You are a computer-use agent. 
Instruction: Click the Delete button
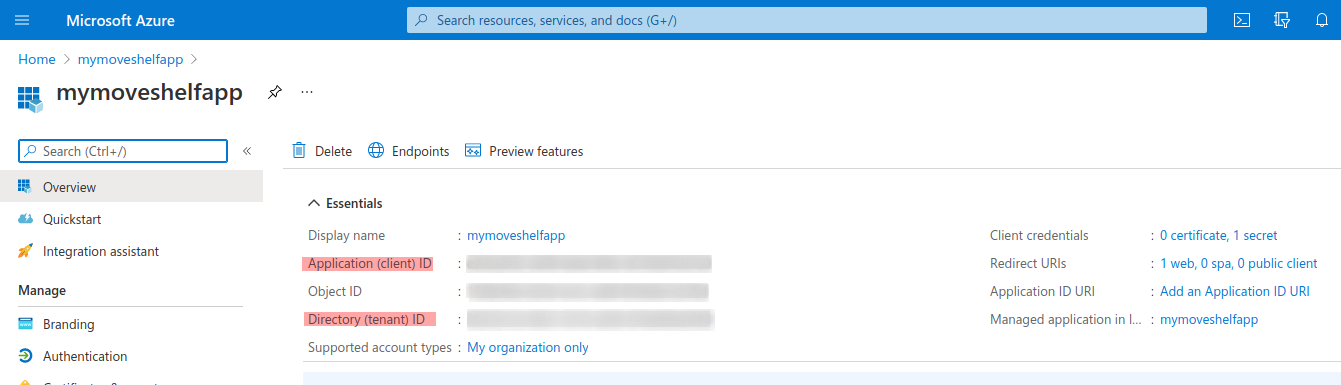(x=322, y=151)
